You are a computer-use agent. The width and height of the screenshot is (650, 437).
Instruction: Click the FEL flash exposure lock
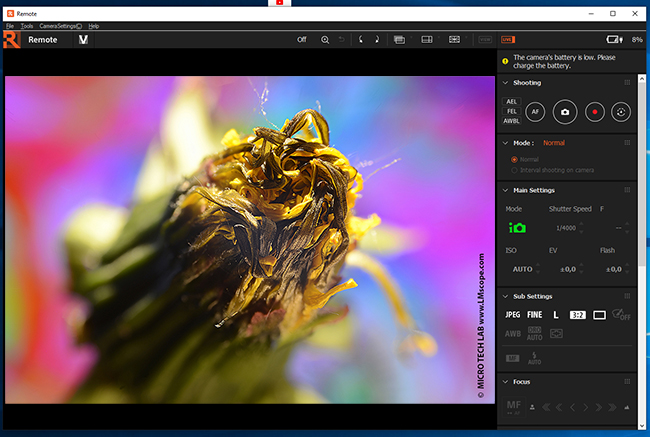click(x=512, y=112)
